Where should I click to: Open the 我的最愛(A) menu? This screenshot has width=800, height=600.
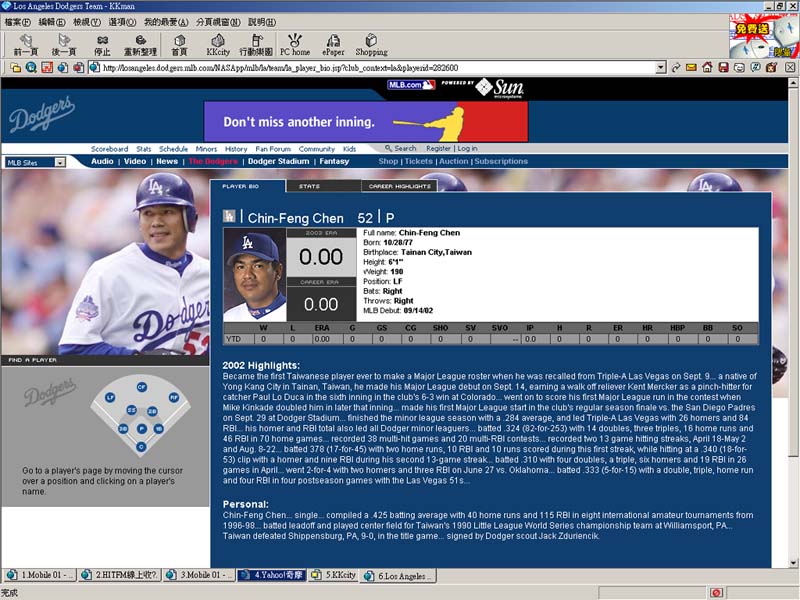[166, 22]
